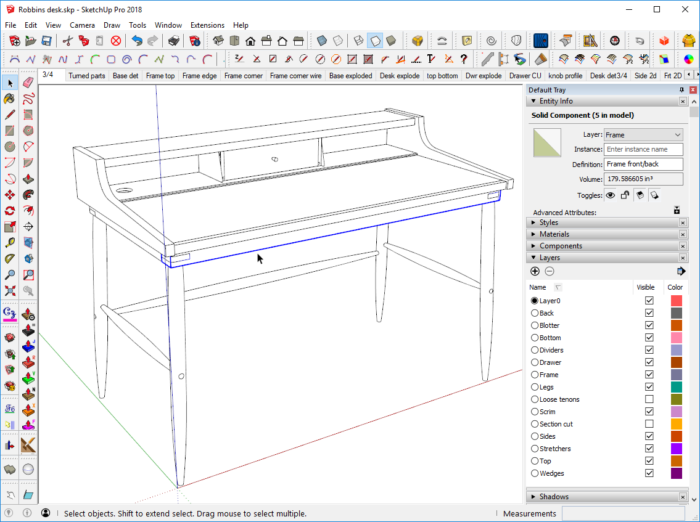Expand the Materials panel
Viewport: 700px width, 522px height.
[533, 234]
